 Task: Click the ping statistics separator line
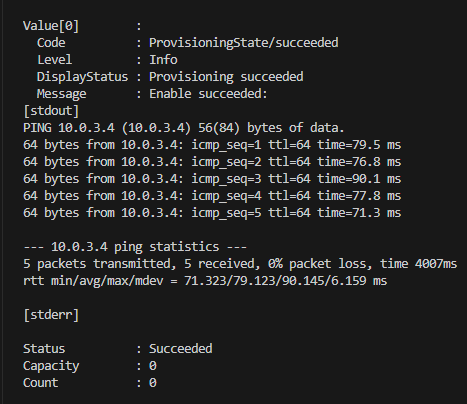135,247
